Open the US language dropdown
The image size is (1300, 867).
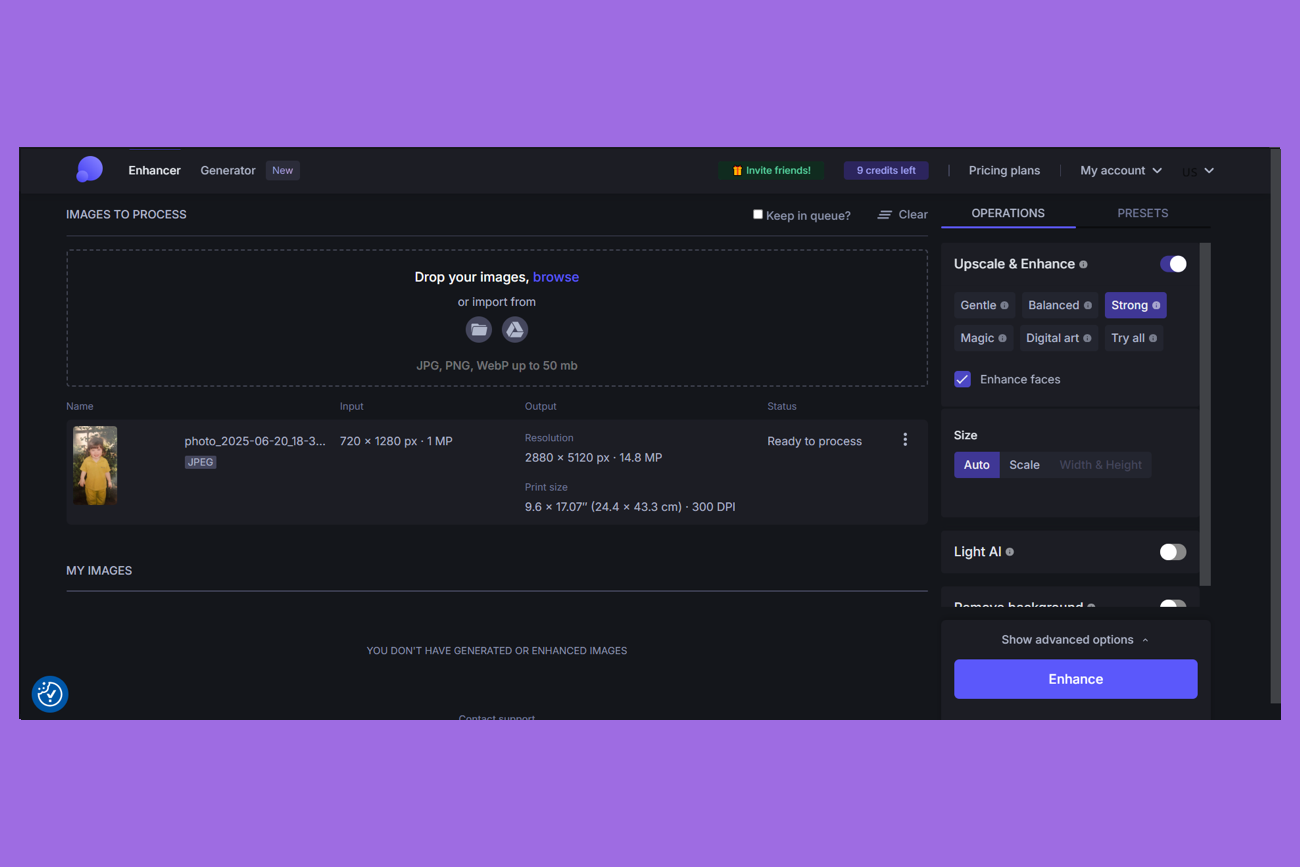point(1198,171)
